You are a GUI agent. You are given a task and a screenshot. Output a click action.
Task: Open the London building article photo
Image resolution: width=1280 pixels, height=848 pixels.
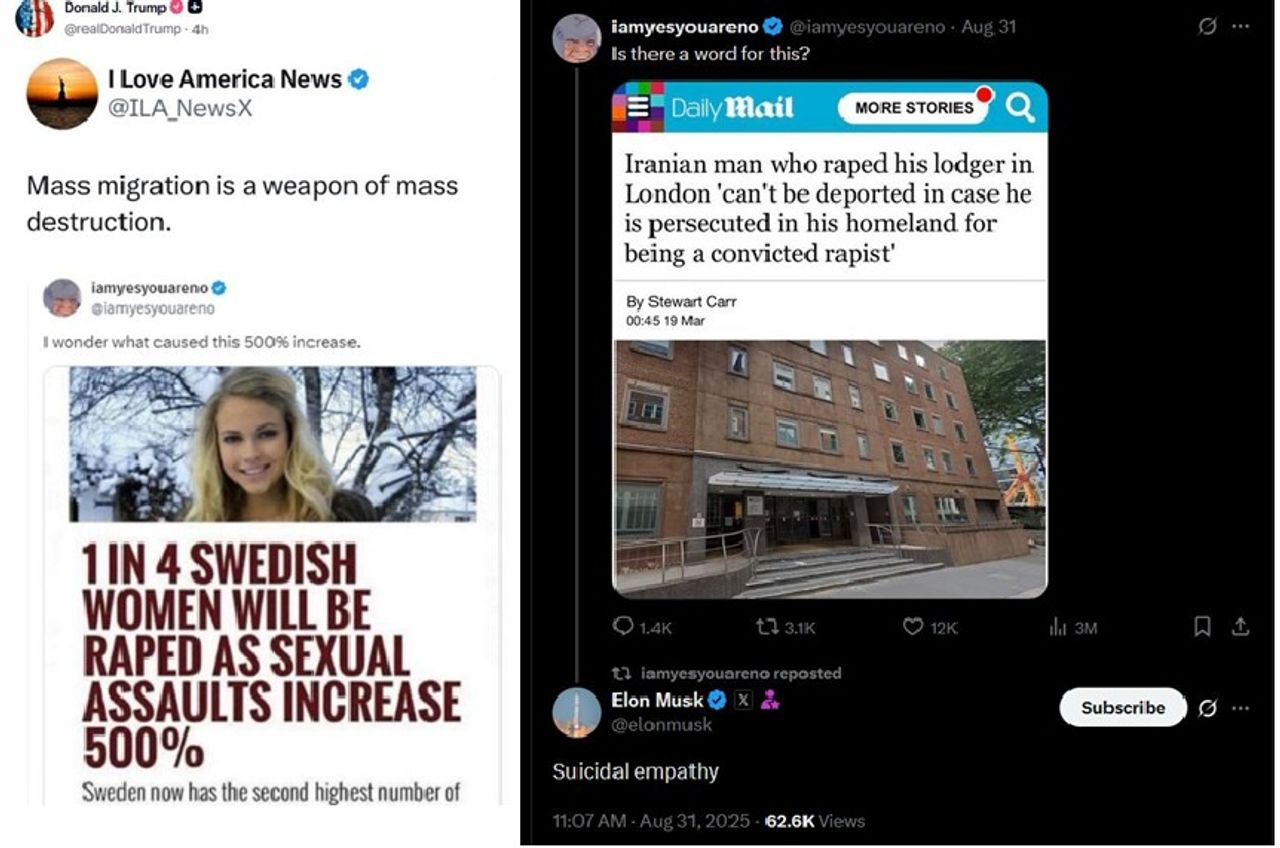pyautogui.click(x=830, y=468)
